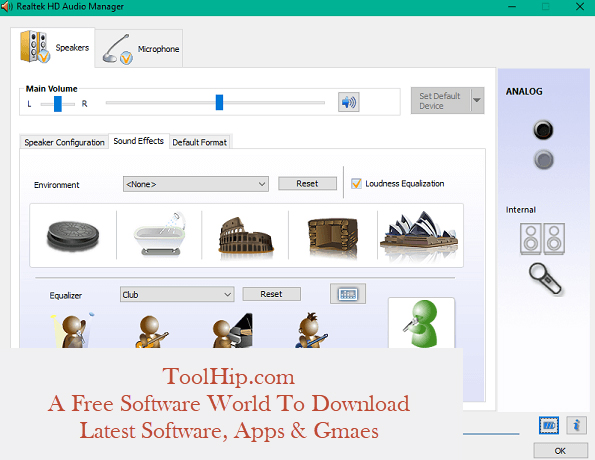Click the black analog audio jack
Viewport: 595px width, 460px height.
543,130
